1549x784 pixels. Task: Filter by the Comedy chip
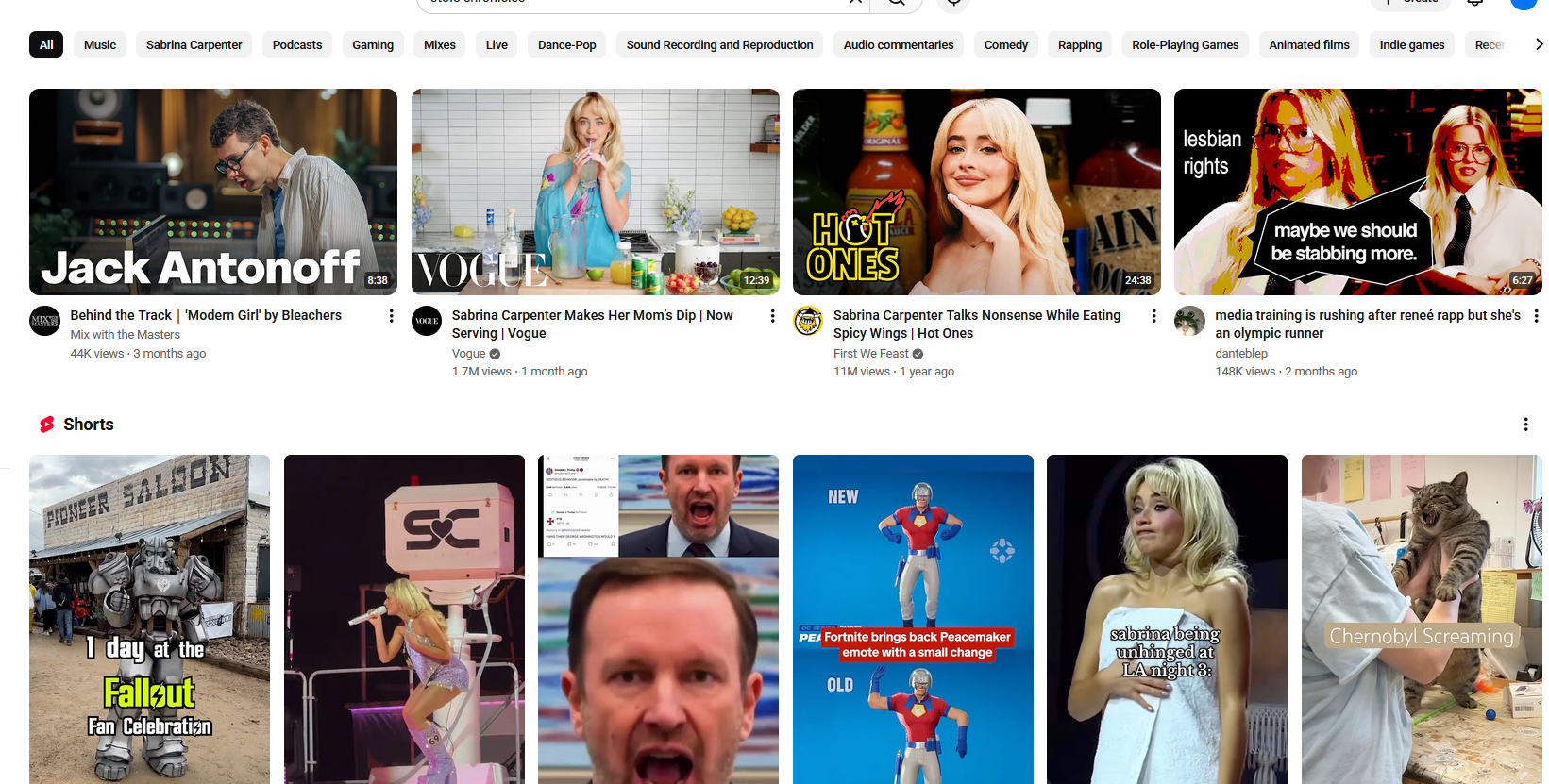1006,44
